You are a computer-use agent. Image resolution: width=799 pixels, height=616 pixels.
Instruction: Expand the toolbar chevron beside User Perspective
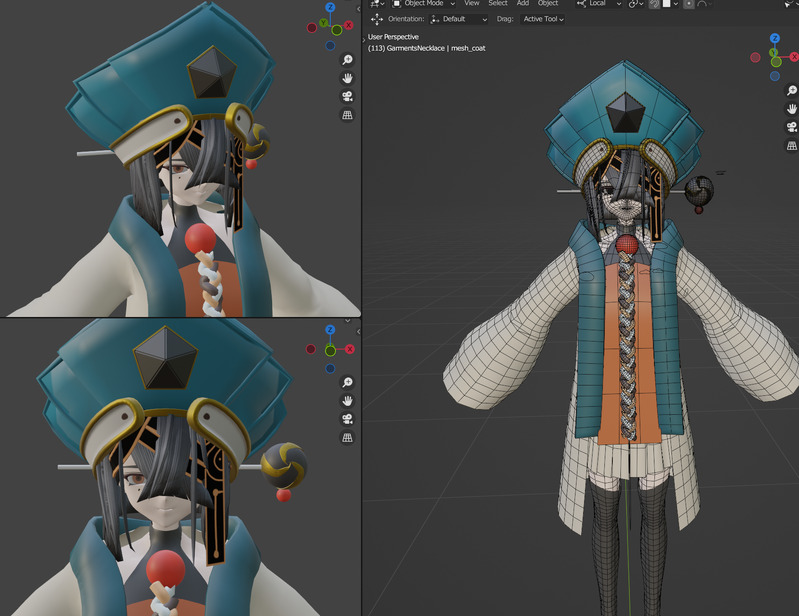tap(364, 40)
